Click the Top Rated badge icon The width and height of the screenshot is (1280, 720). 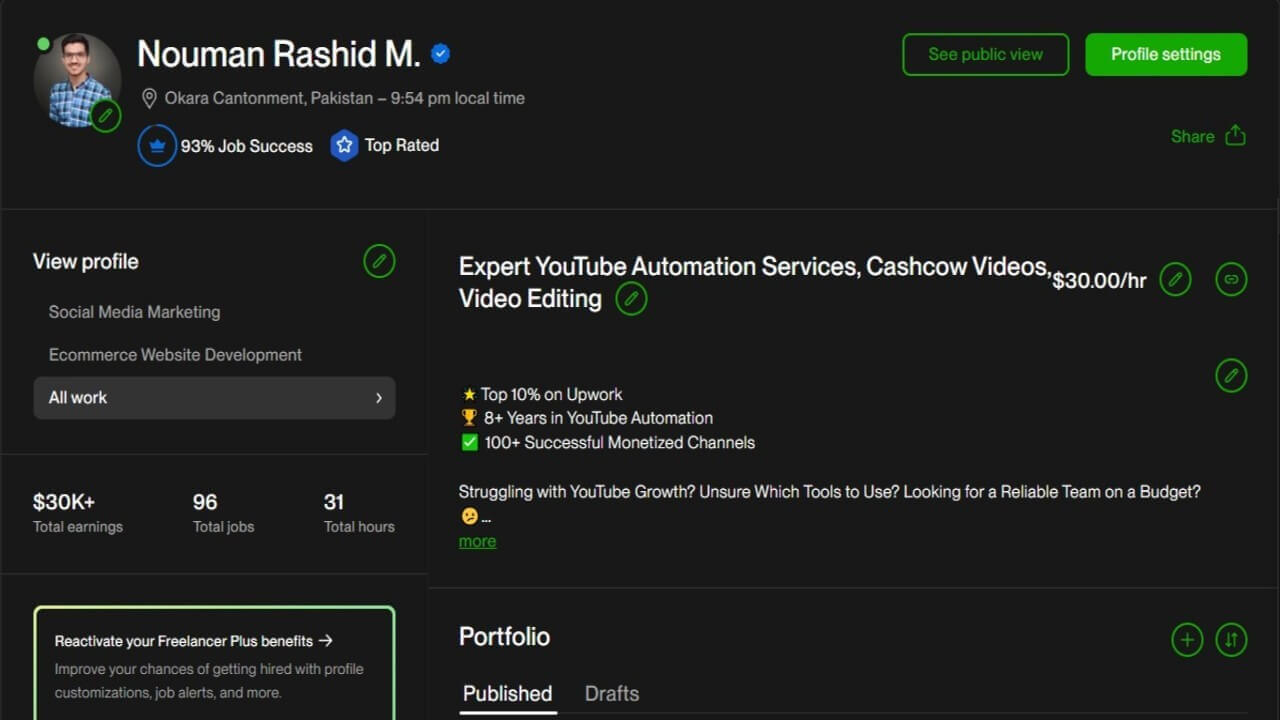344,146
